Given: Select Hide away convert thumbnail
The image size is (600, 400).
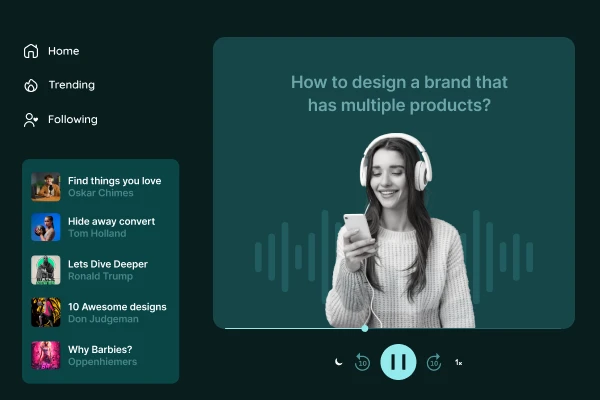Looking at the screenshot, I should pyautogui.click(x=46, y=227).
